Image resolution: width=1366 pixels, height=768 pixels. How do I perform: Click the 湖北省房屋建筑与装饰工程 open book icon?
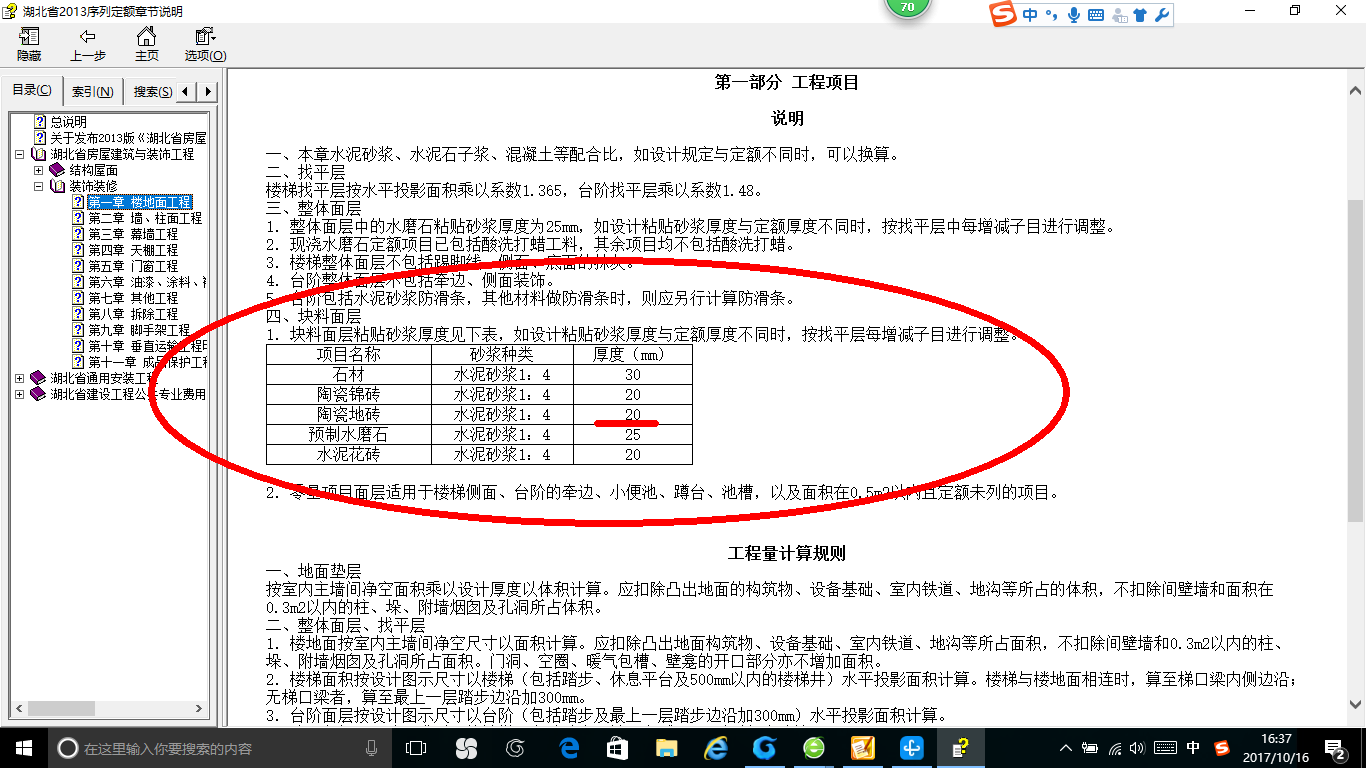38,154
